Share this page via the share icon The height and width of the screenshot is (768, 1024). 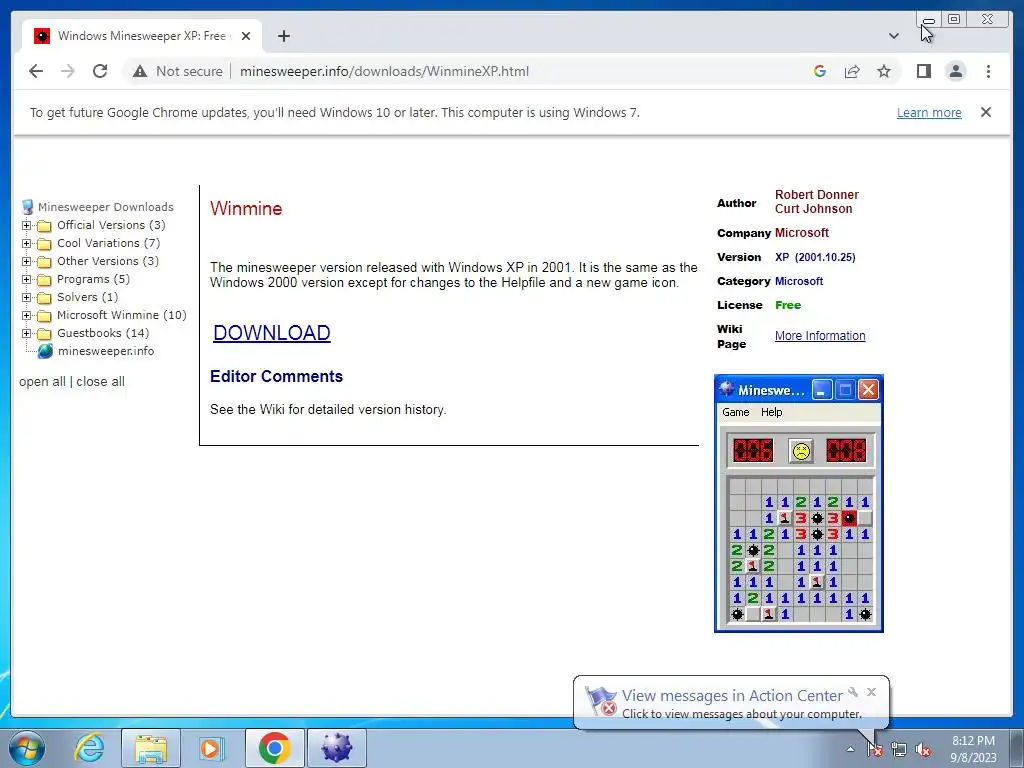(852, 71)
